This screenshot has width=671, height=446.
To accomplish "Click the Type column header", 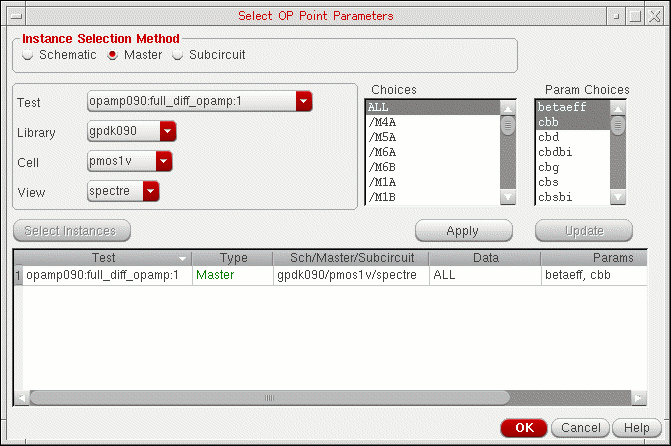I will (233, 258).
